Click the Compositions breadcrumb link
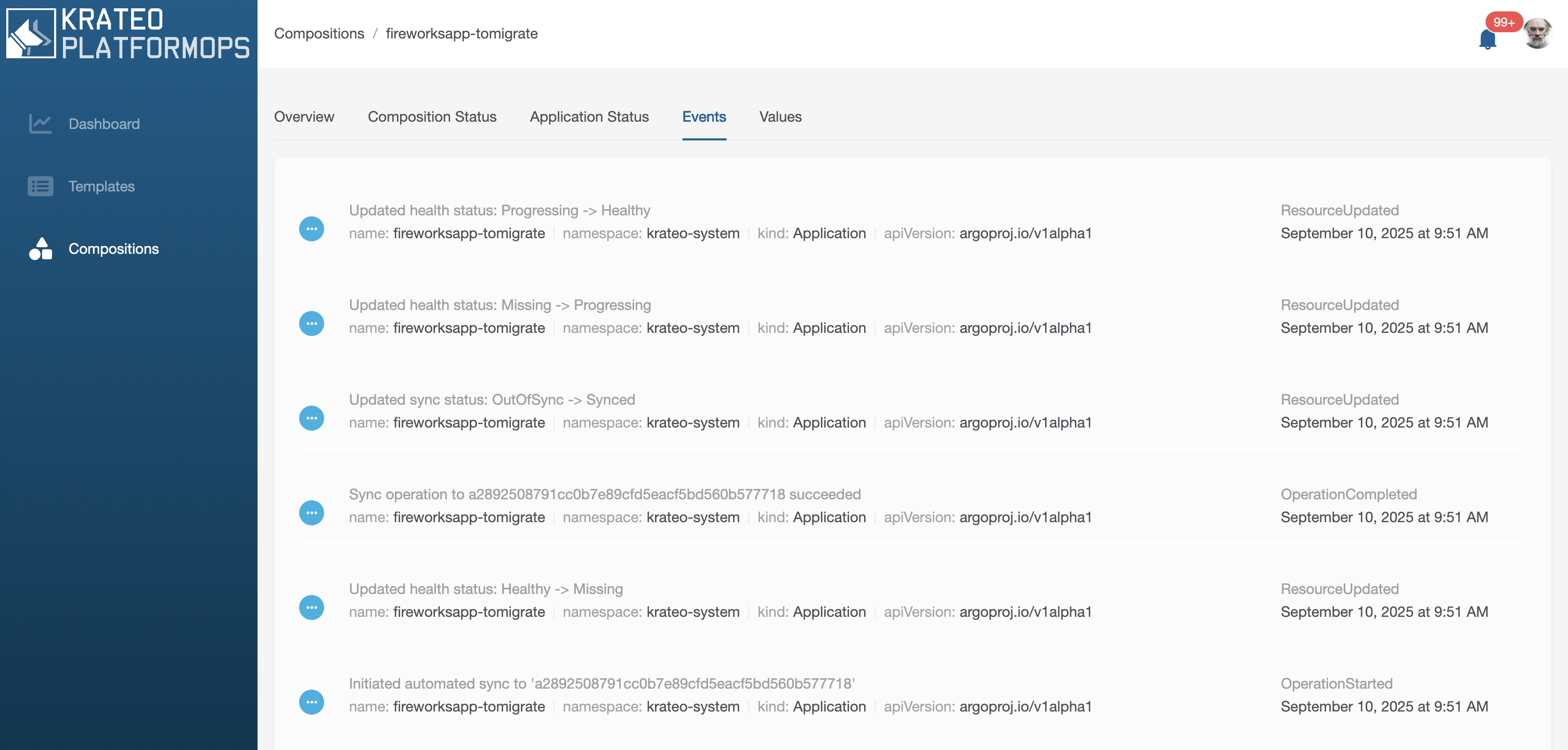This screenshot has height=750, width=1568. 318,33
